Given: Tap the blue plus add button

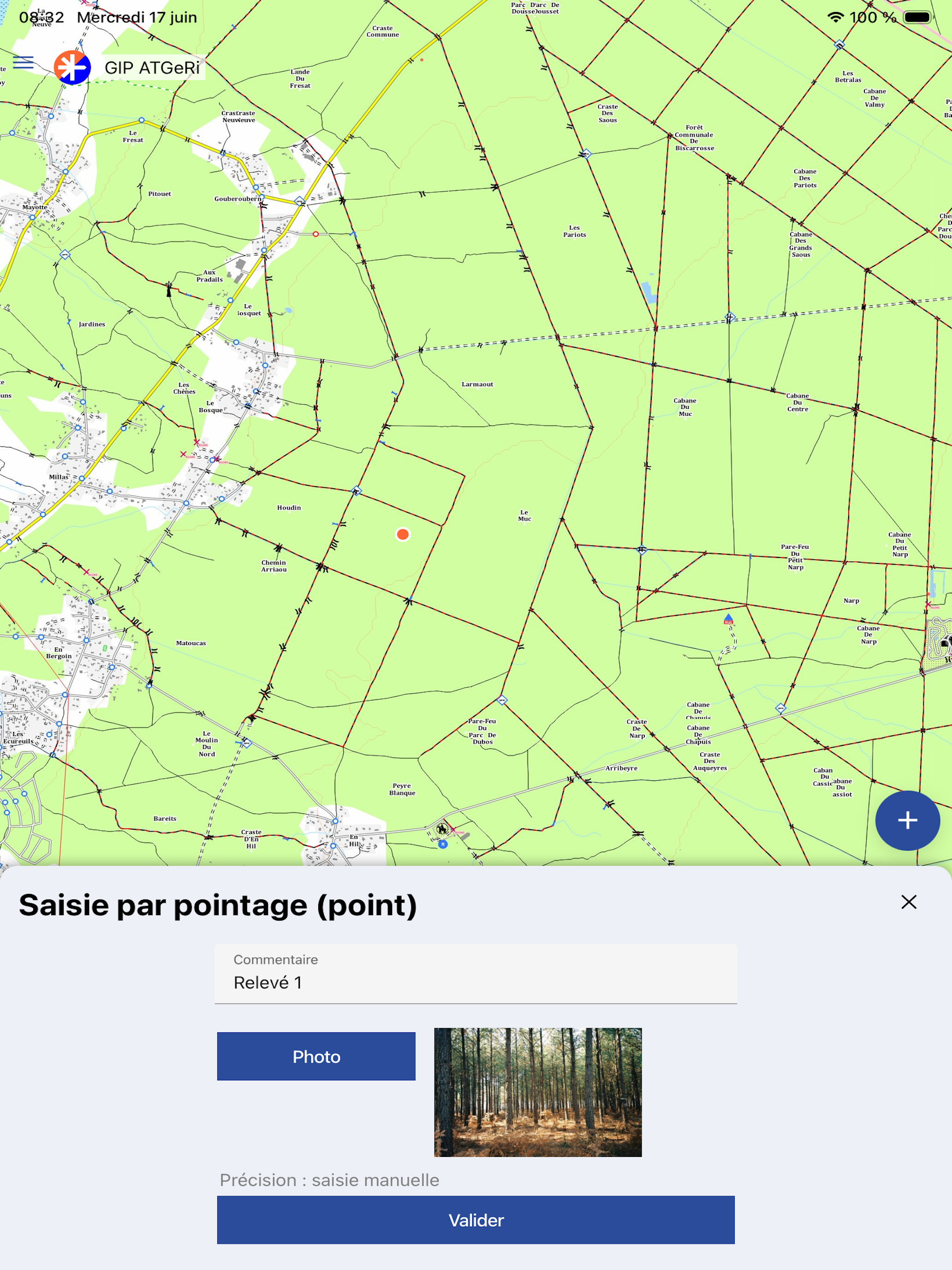Looking at the screenshot, I should 907,821.
